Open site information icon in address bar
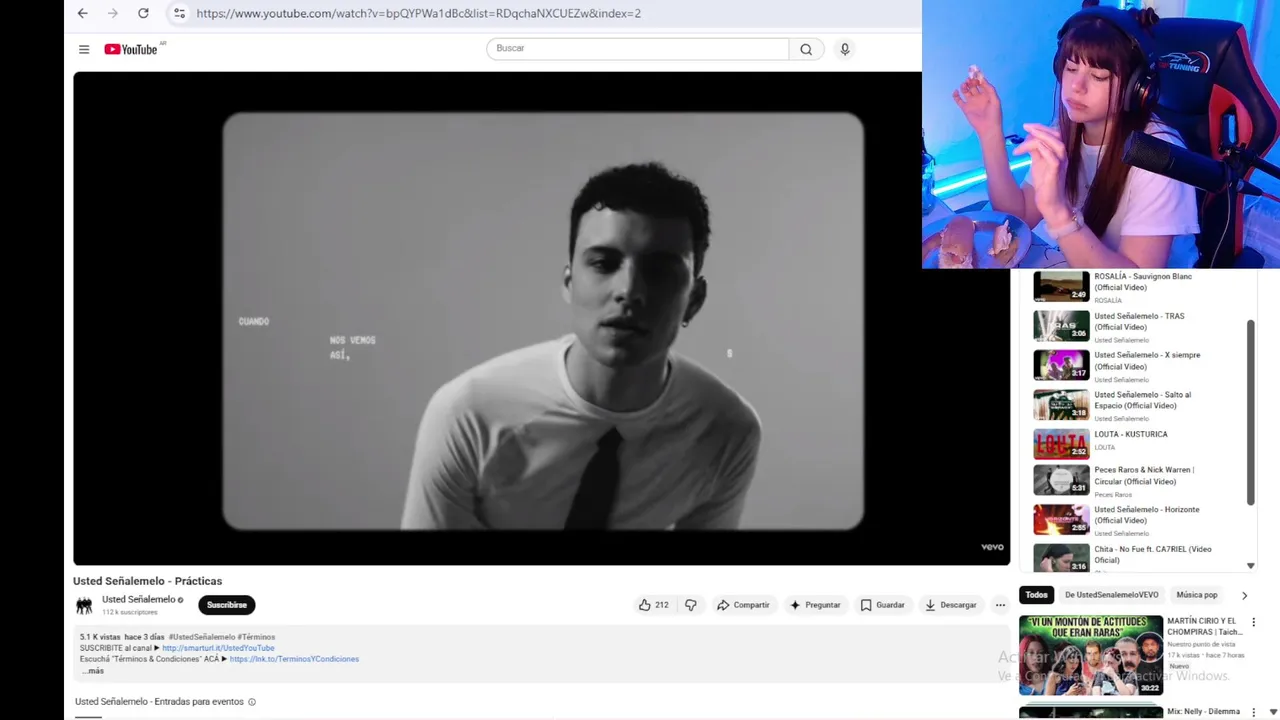 point(179,13)
